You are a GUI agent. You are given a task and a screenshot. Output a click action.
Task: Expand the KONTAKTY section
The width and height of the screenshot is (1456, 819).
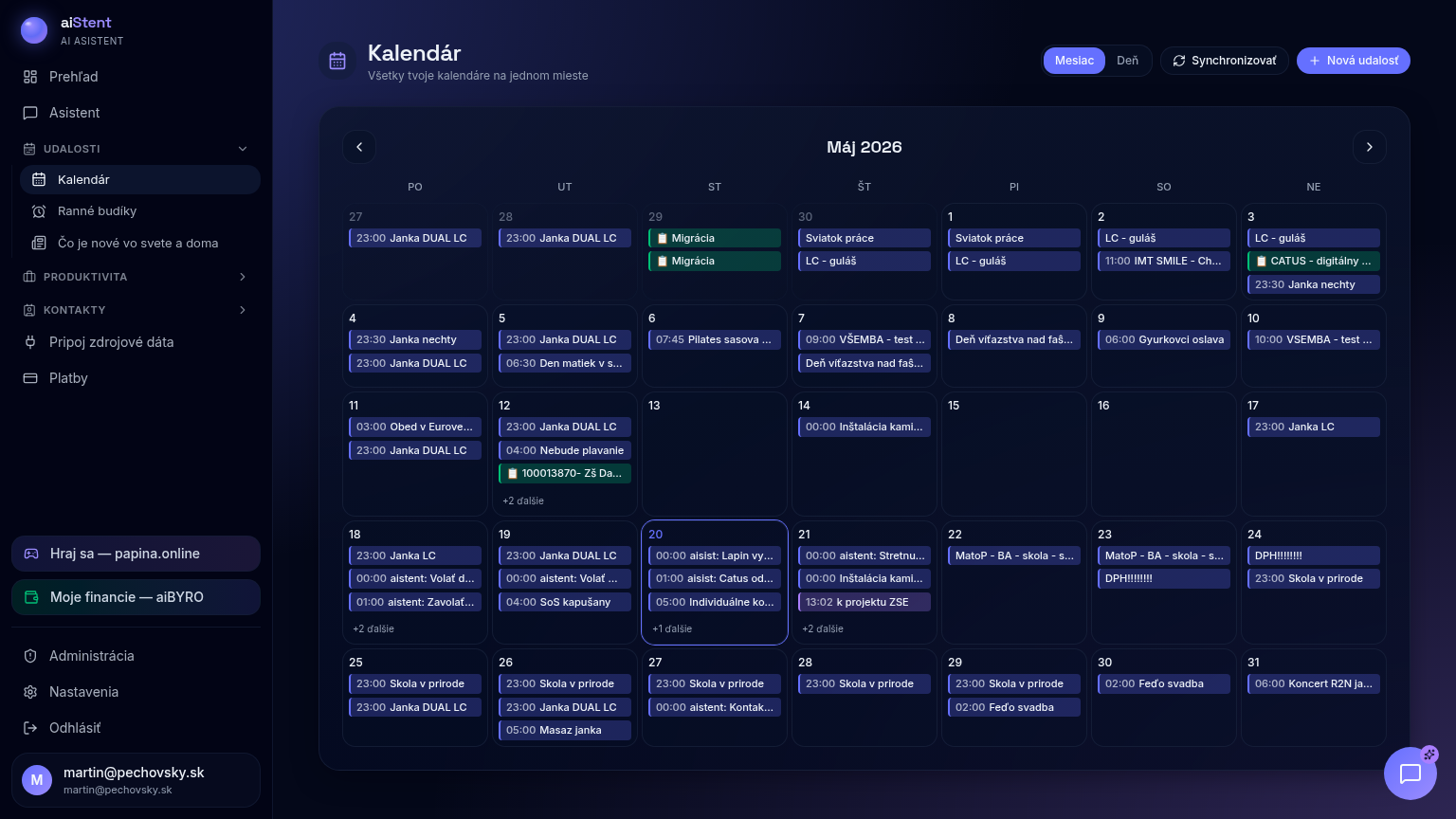click(136, 310)
